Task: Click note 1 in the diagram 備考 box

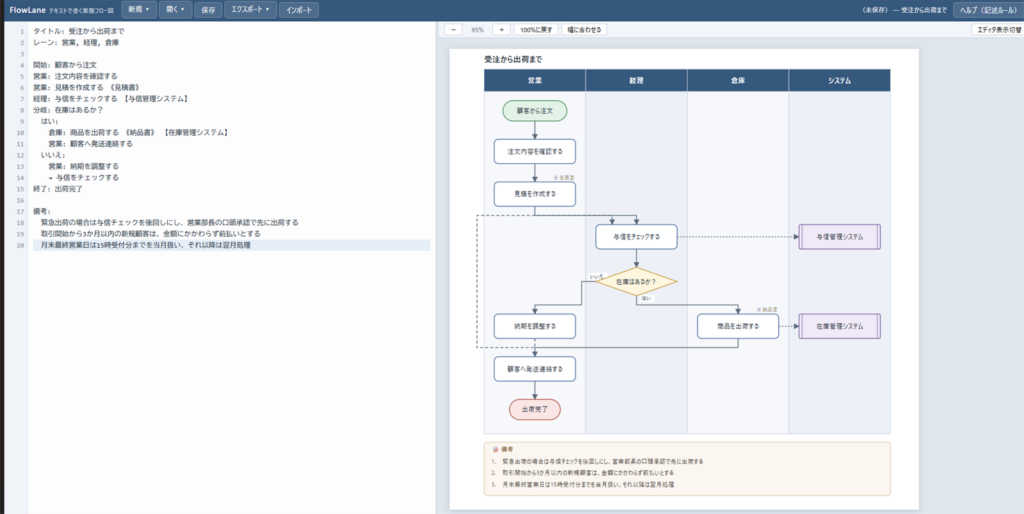Action: 598,461
